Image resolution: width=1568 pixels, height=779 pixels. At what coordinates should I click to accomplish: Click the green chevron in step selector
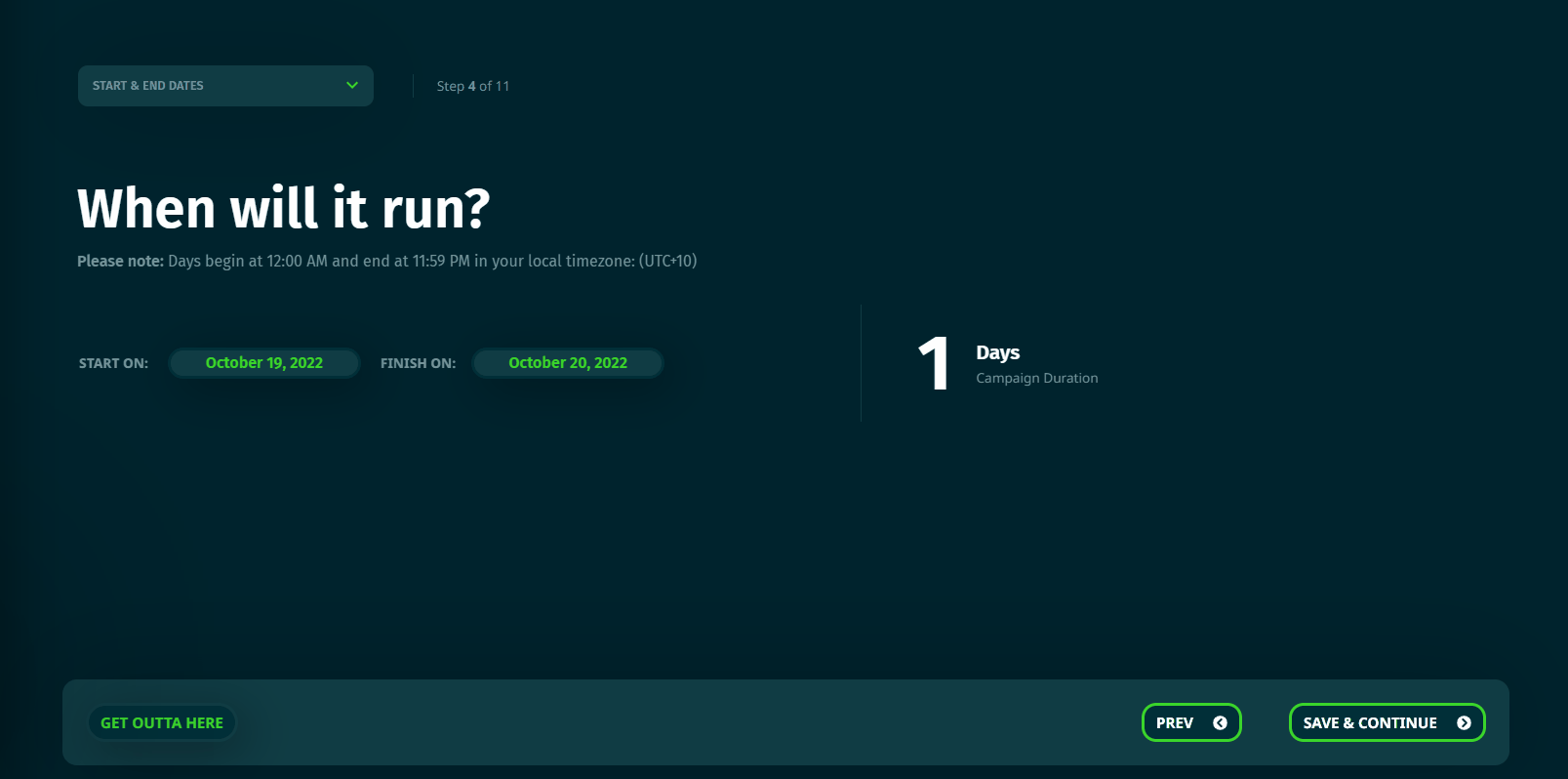[352, 86]
